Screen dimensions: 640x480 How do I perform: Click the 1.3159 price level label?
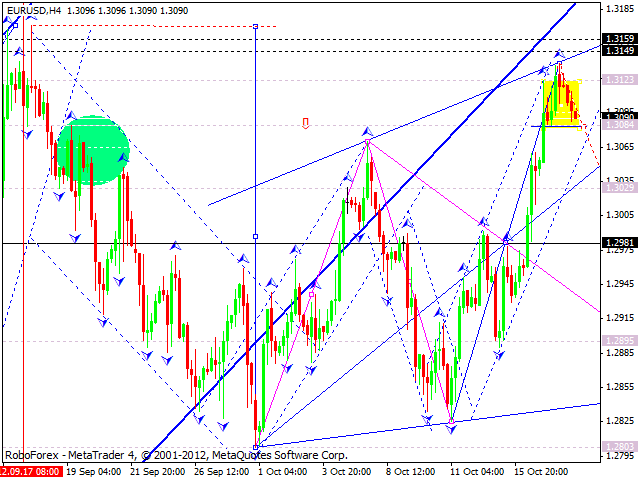(x=619, y=39)
